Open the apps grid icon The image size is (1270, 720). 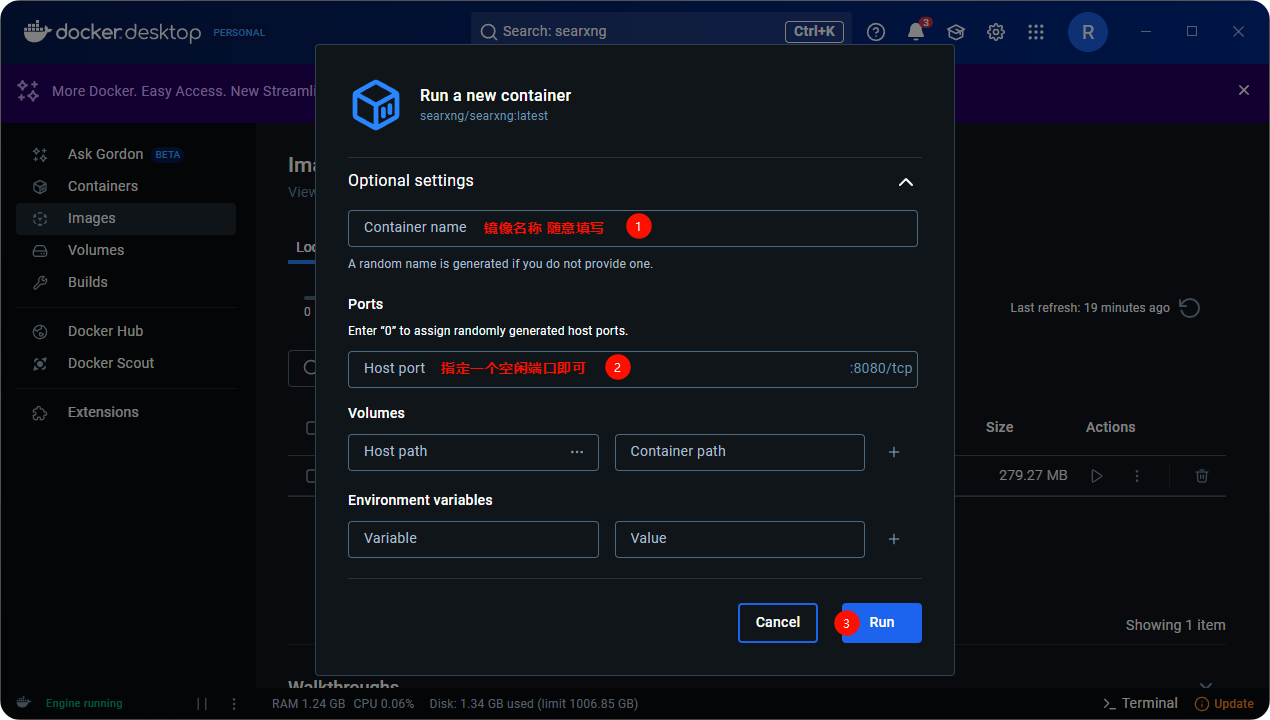click(1036, 32)
